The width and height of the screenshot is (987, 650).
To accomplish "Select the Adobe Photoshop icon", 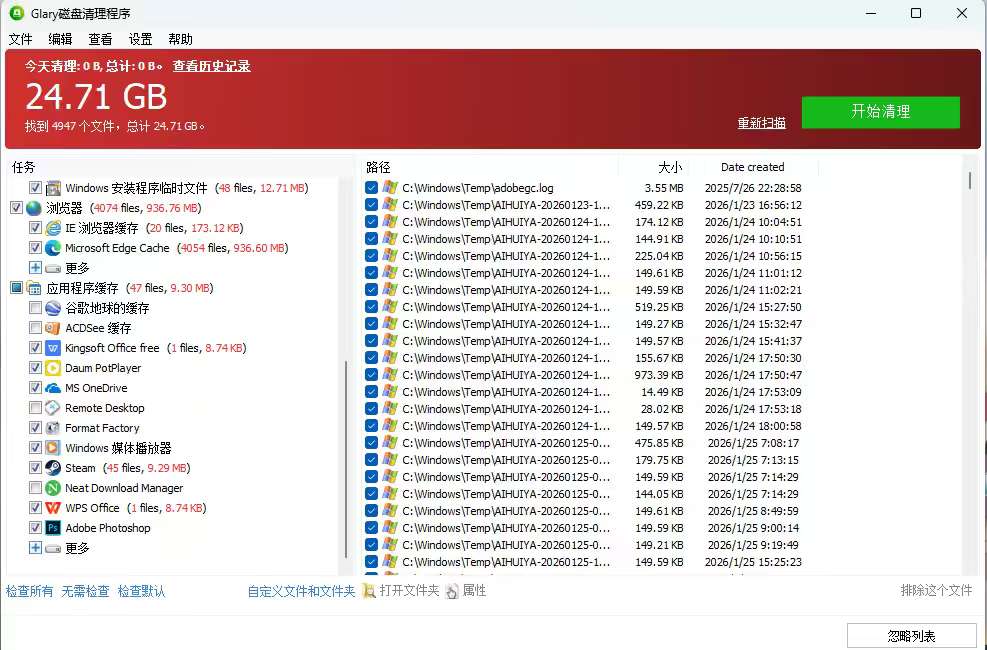I will [52, 528].
